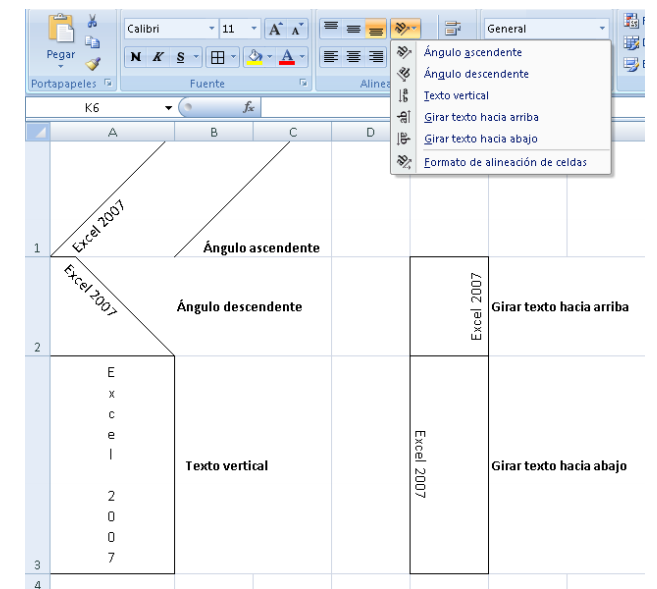This screenshot has height=589, width=657.
Task: Open Formato de alineación de celdas
Action: pyautogui.click(x=505, y=162)
